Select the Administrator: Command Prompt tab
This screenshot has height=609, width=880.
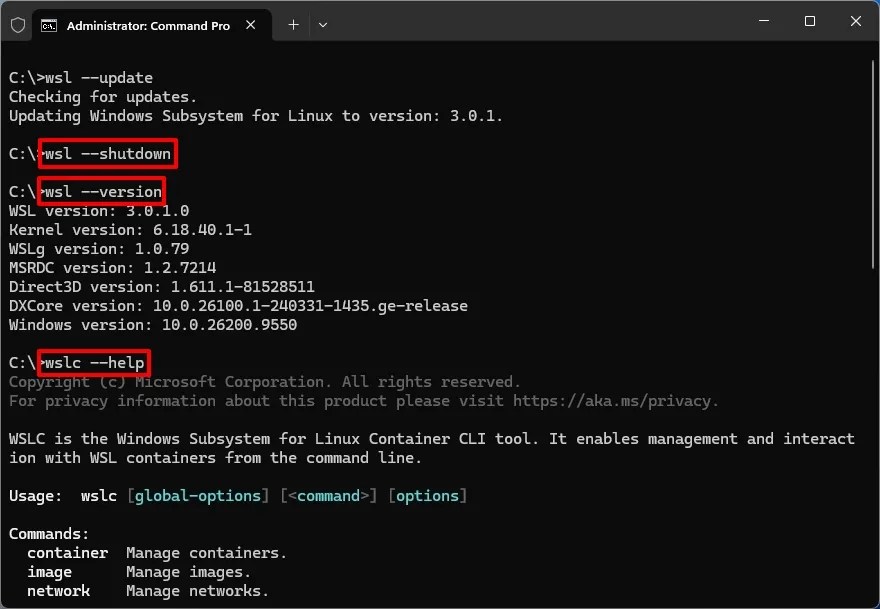(152, 25)
